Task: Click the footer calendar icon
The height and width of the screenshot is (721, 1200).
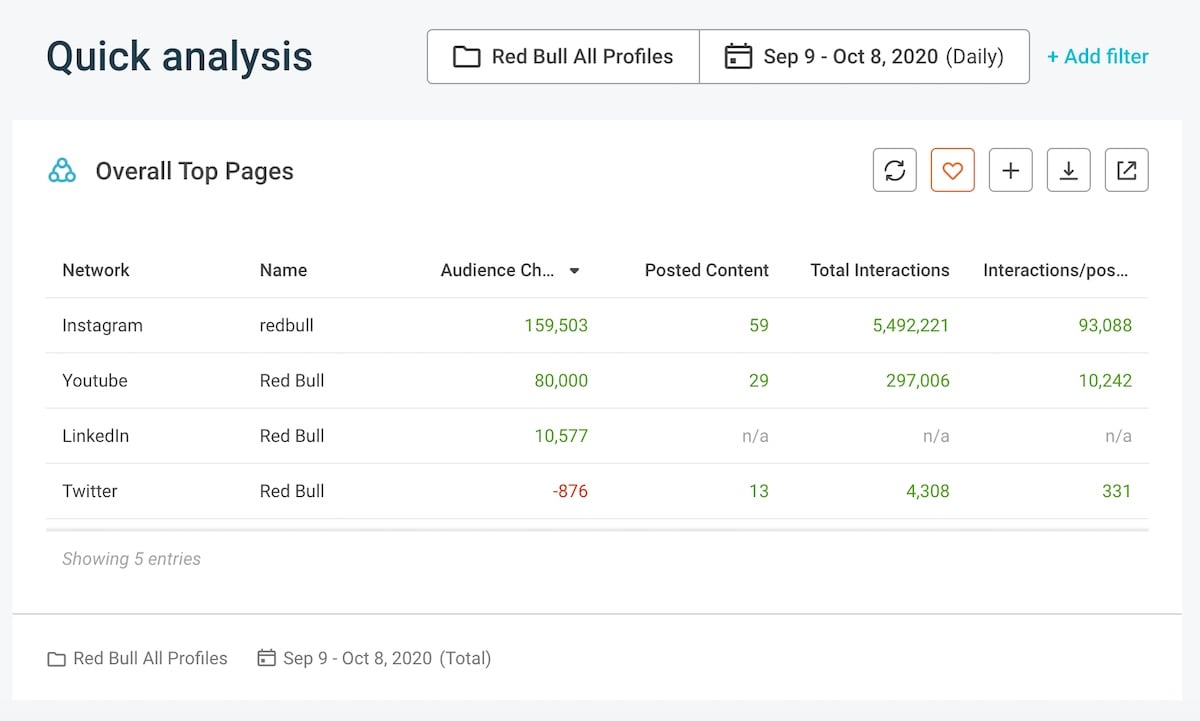Action: coord(266,658)
